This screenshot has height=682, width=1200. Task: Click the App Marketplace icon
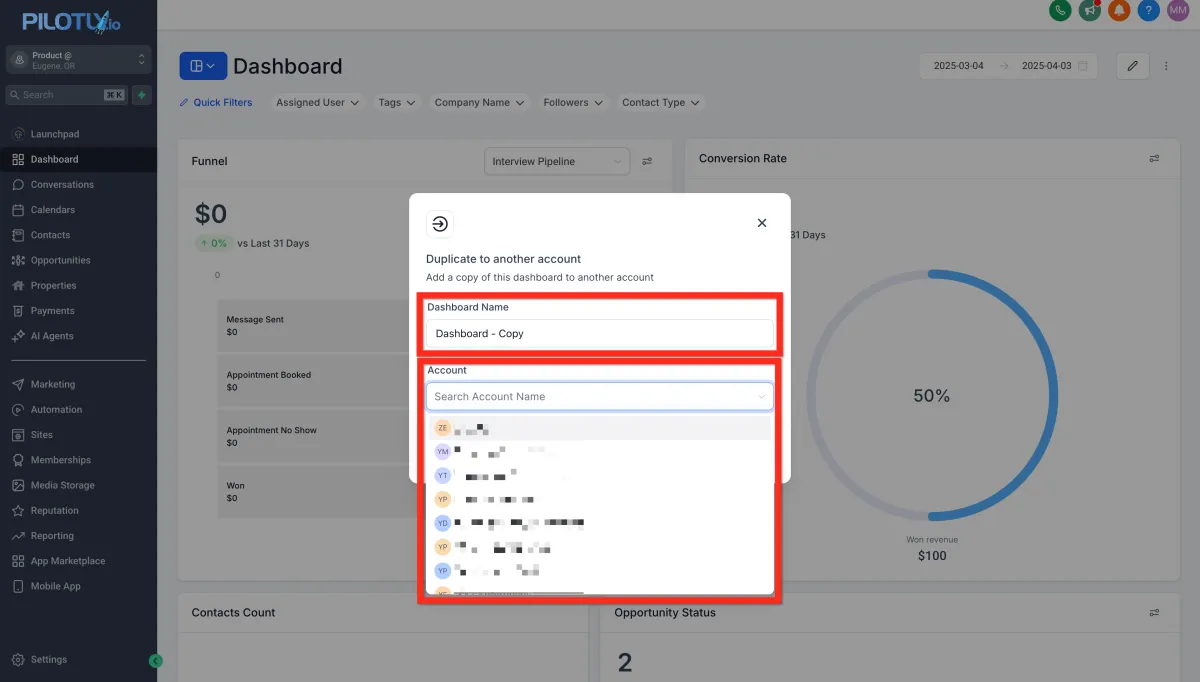[x=19, y=561]
